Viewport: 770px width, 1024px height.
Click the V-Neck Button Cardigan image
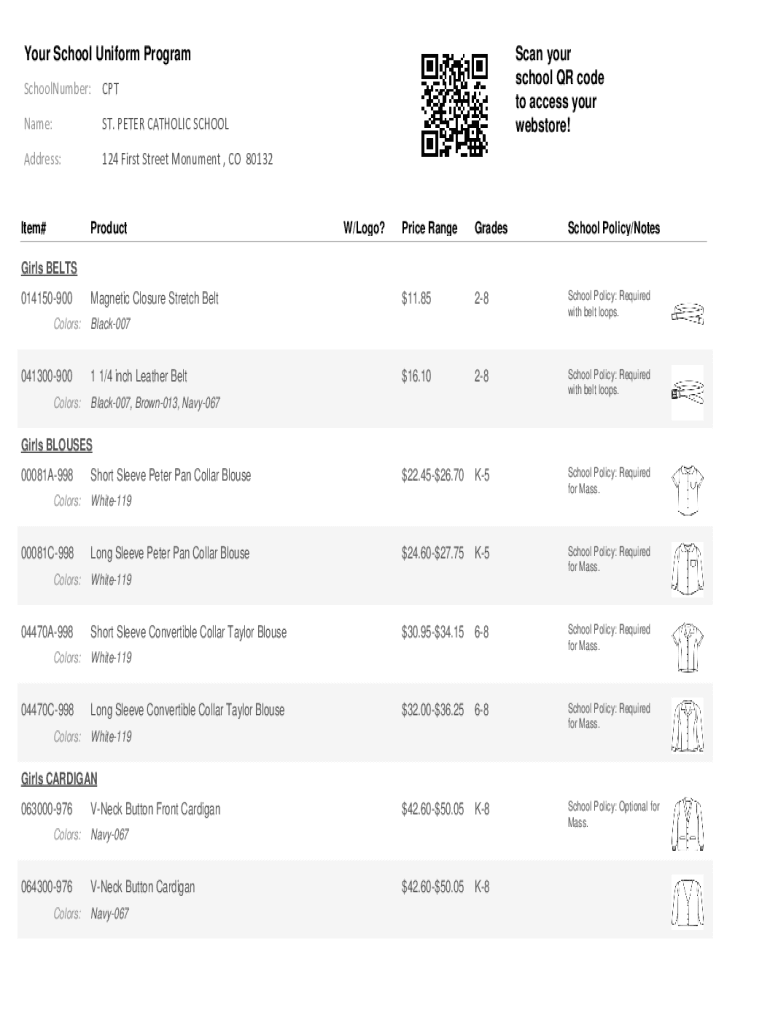687,902
